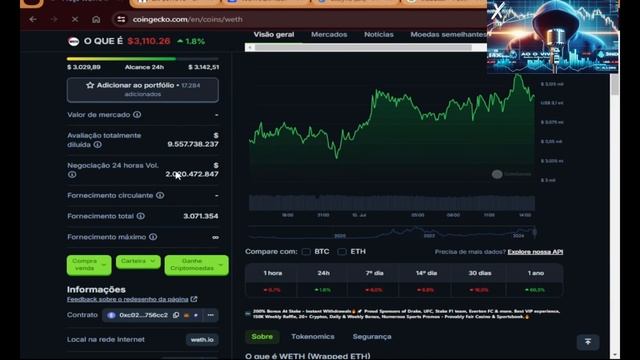Open the browser home page icon

coord(96,19)
